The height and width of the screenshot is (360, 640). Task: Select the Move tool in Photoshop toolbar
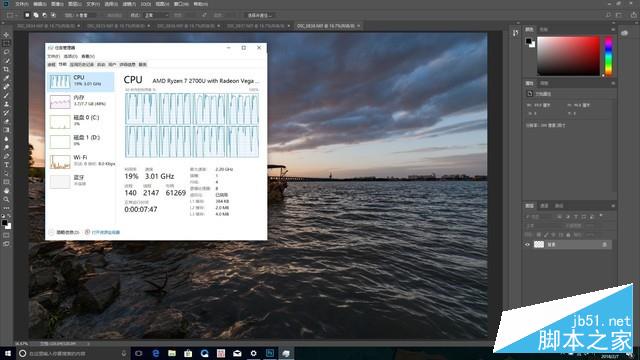click(x=6, y=35)
